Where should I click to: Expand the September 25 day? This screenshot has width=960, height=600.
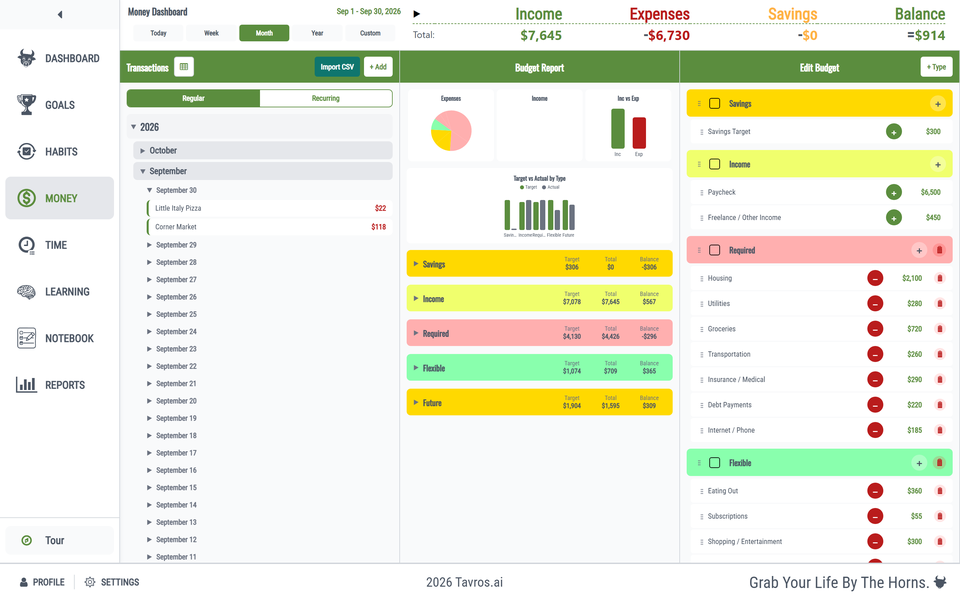pyautogui.click(x=149, y=314)
